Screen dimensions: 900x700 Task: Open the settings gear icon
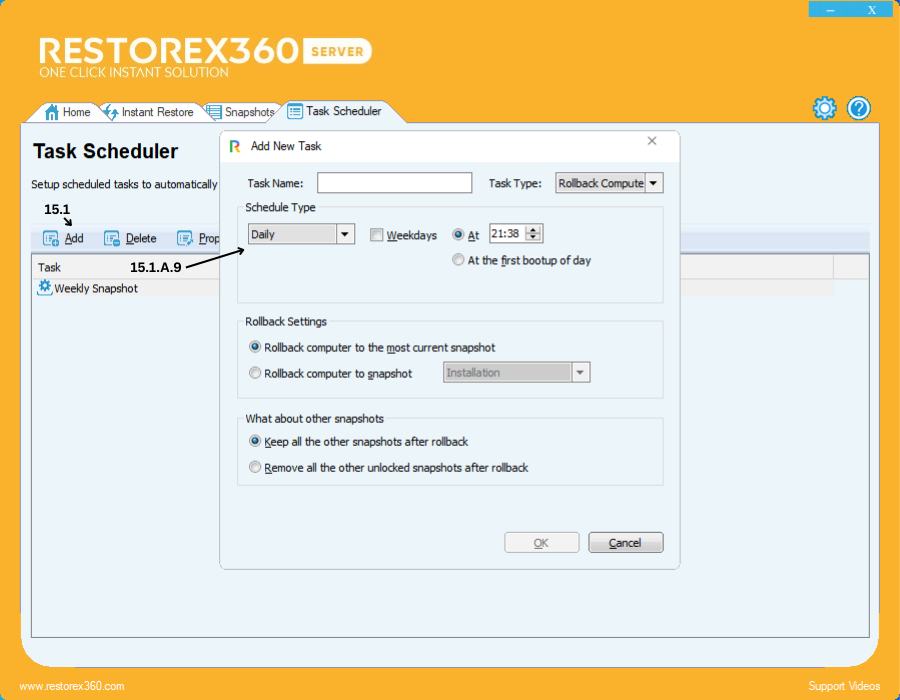click(824, 108)
